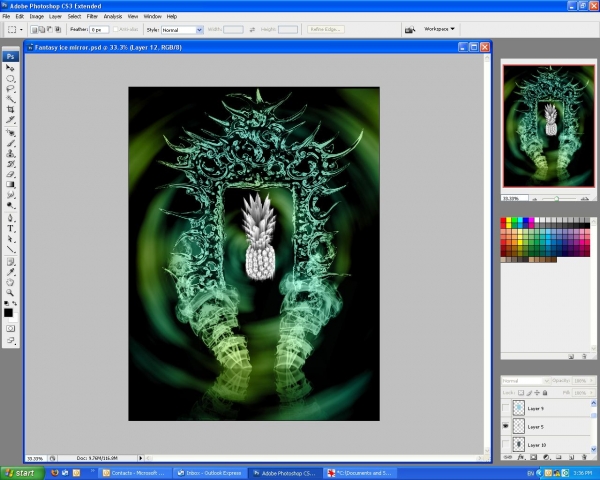600x480 pixels.
Task: Click the foreground color swatch
Action: 8,313
